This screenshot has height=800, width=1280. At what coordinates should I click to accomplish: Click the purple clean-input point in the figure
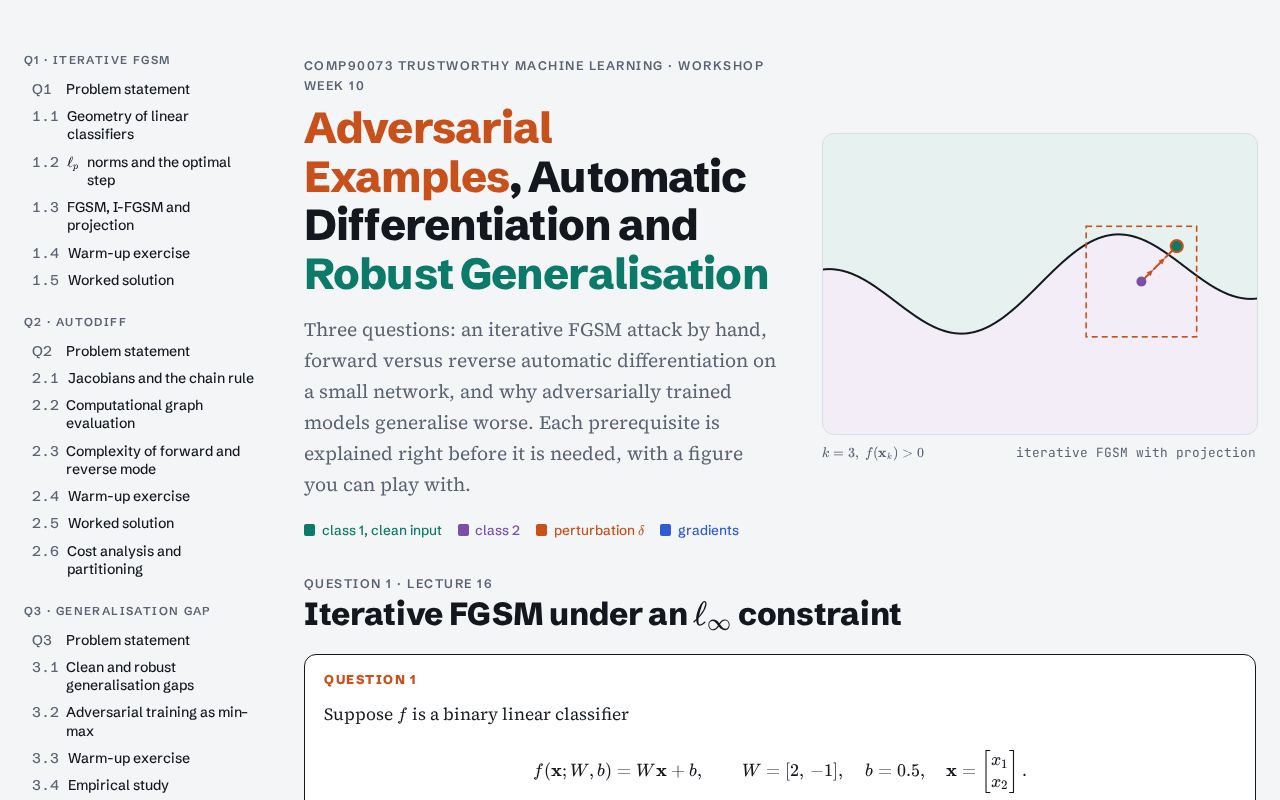coord(1141,281)
